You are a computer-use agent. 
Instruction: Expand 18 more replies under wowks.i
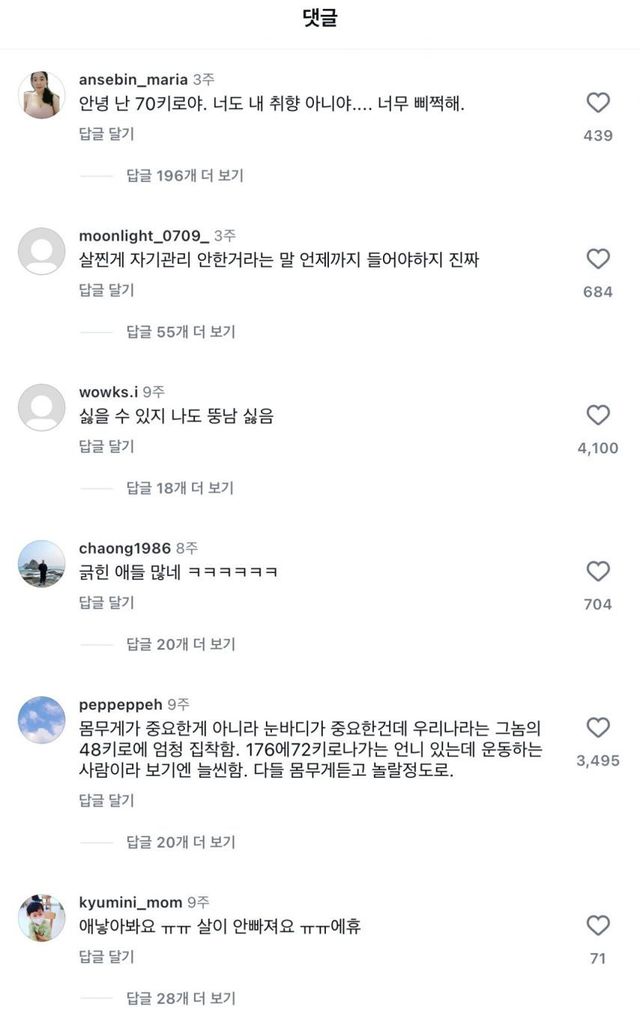[x=180, y=488]
